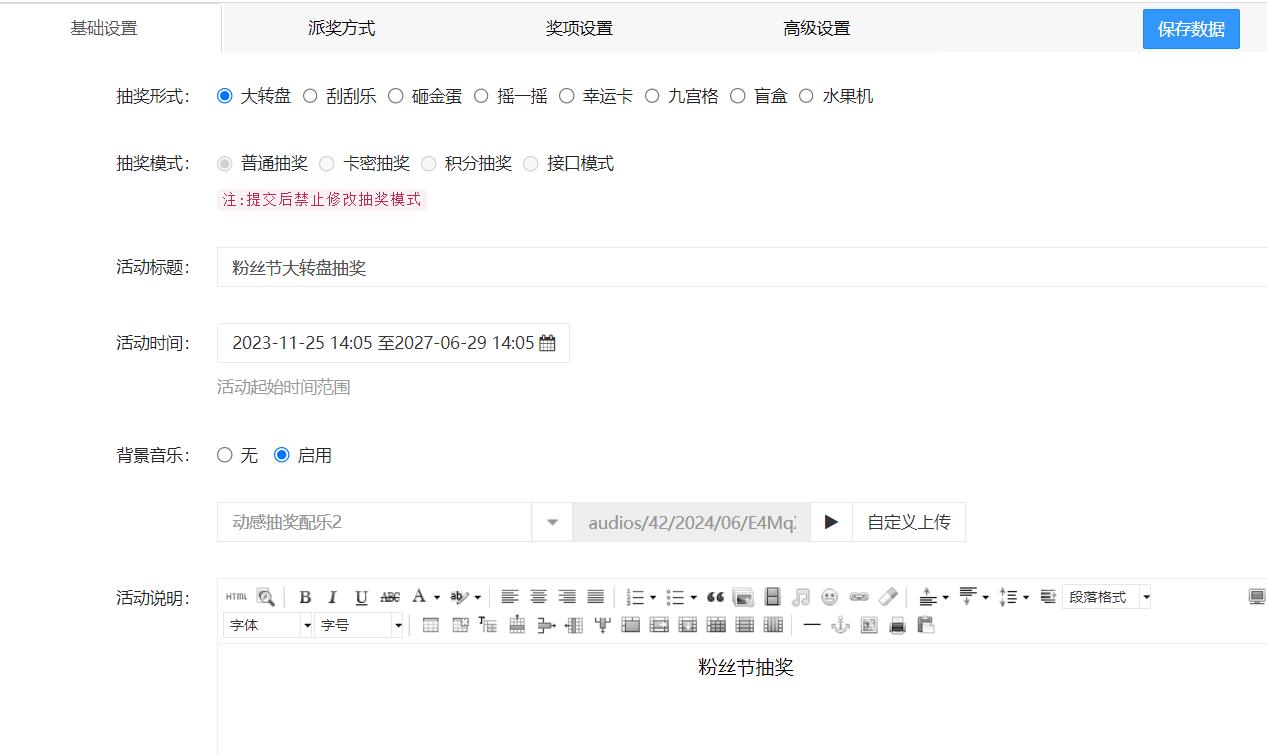Align text left in editor
Image resolution: width=1267 pixels, height=755 pixels.
click(x=510, y=597)
